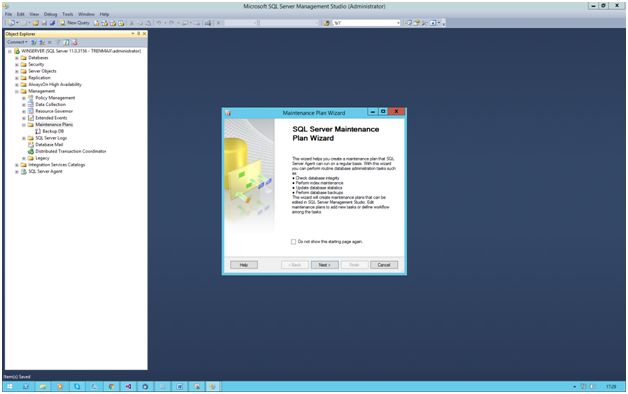
Task: Click the Refresh icon in Object Explorer toolbar
Action: coord(66,42)
